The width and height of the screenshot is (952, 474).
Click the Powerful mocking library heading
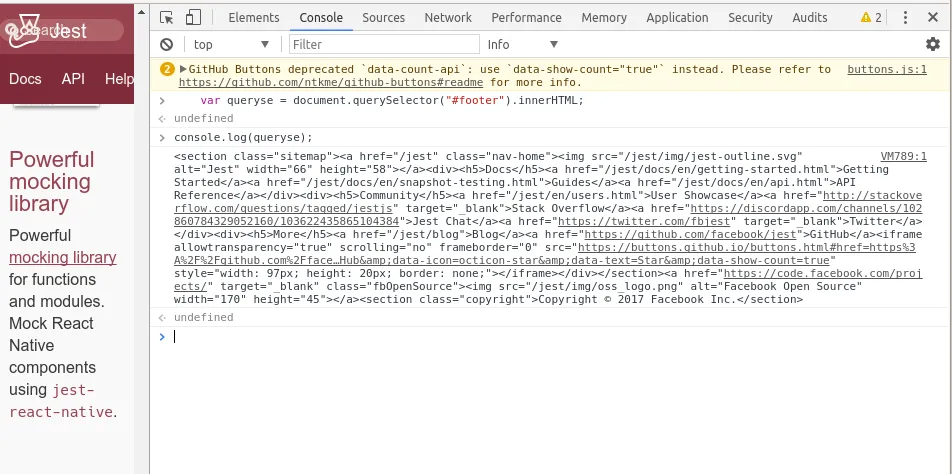(x=52, y=181)
